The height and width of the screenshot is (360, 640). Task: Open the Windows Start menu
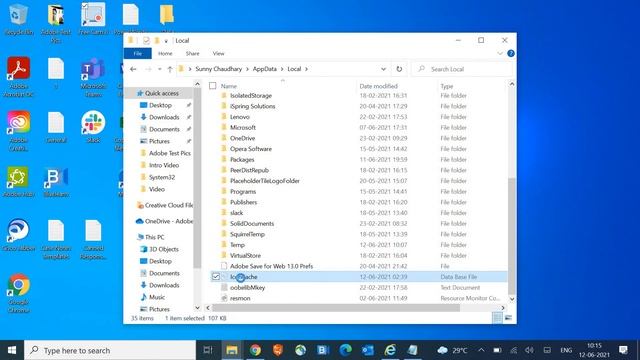pos(12,350)
